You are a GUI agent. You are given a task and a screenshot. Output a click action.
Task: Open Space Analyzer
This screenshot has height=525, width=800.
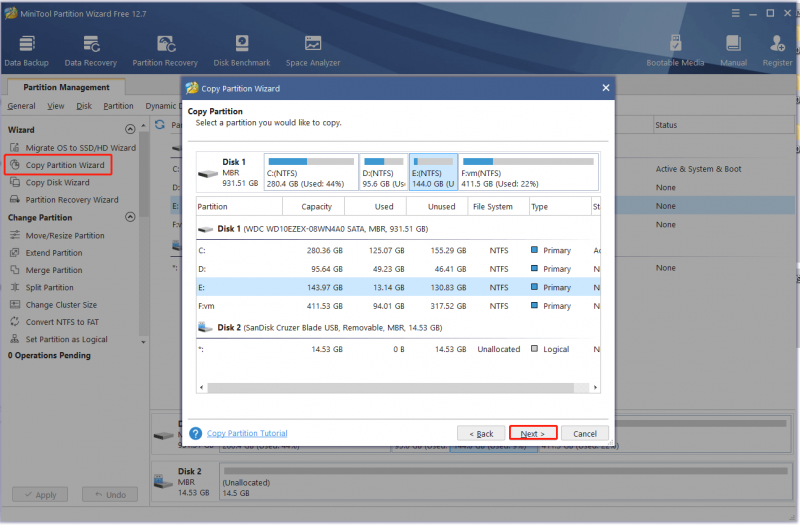click(x=313, y=51)
